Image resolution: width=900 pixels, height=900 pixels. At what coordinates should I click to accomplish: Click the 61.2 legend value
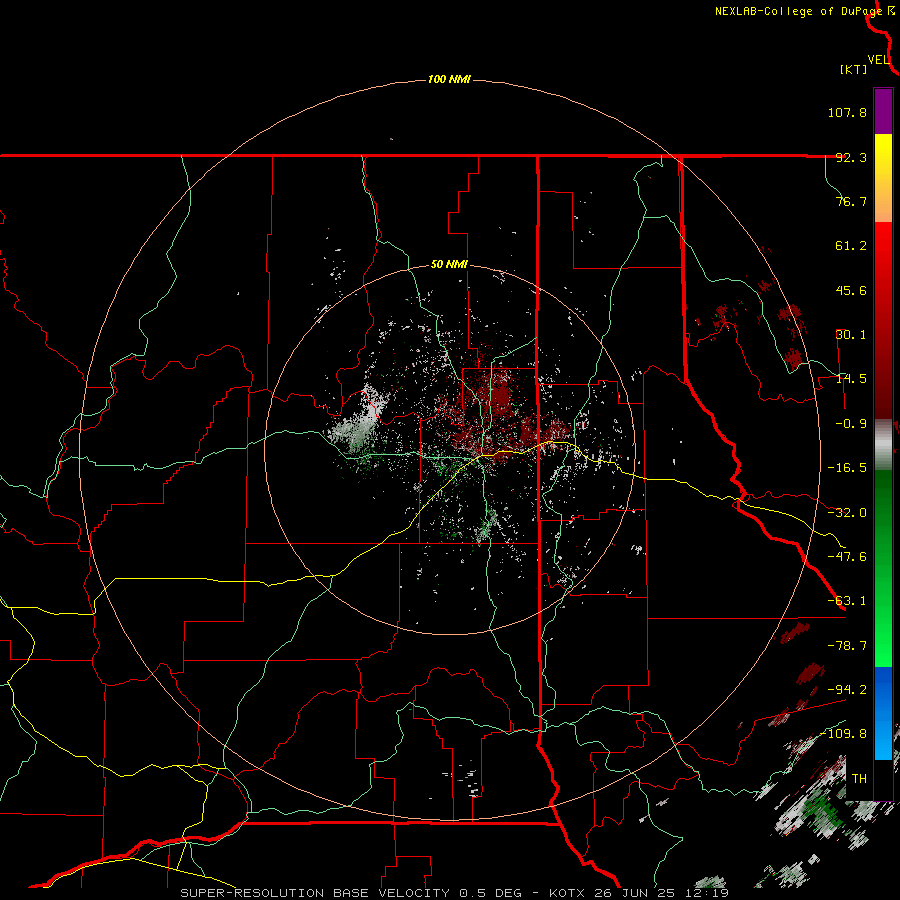(x=851, y=246)
